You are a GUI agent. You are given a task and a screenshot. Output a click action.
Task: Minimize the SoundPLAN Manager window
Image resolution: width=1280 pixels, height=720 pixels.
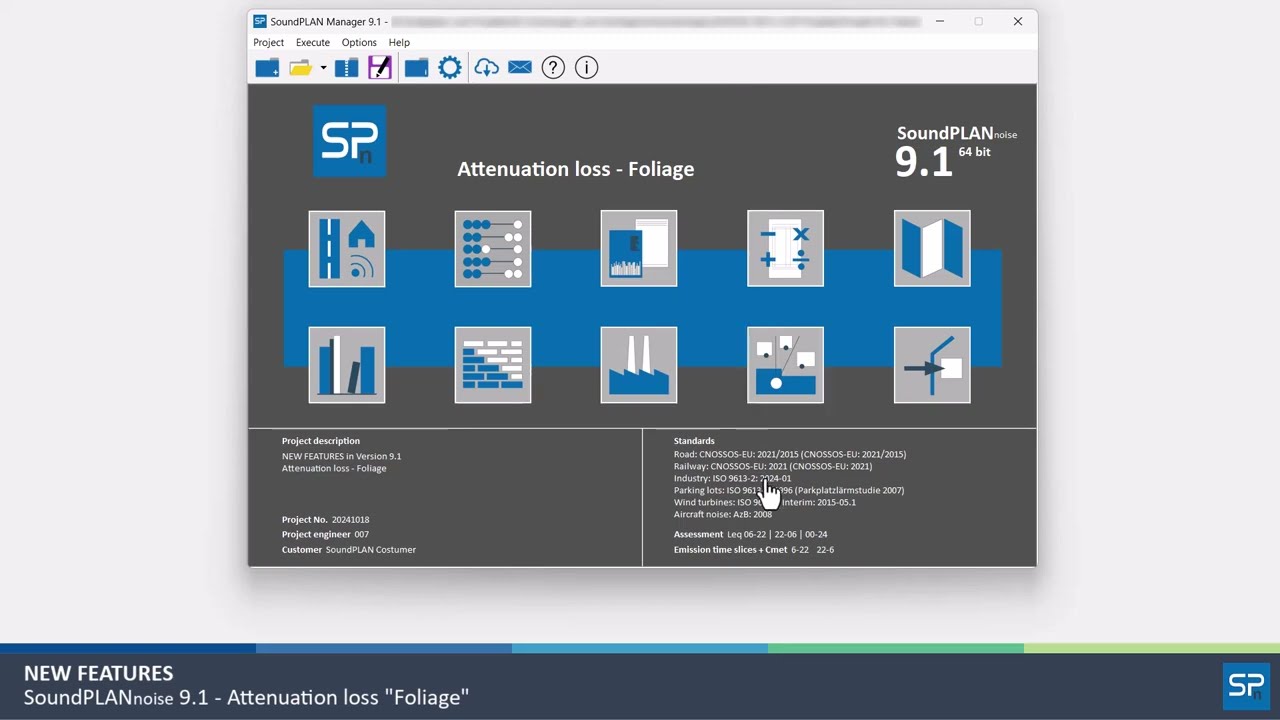point(940,21)
